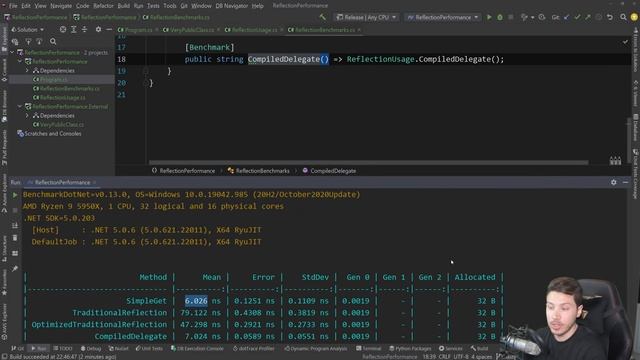Click the search icon in Solution explorer
This screenshot has height=360, width=640.
point(53,41)
